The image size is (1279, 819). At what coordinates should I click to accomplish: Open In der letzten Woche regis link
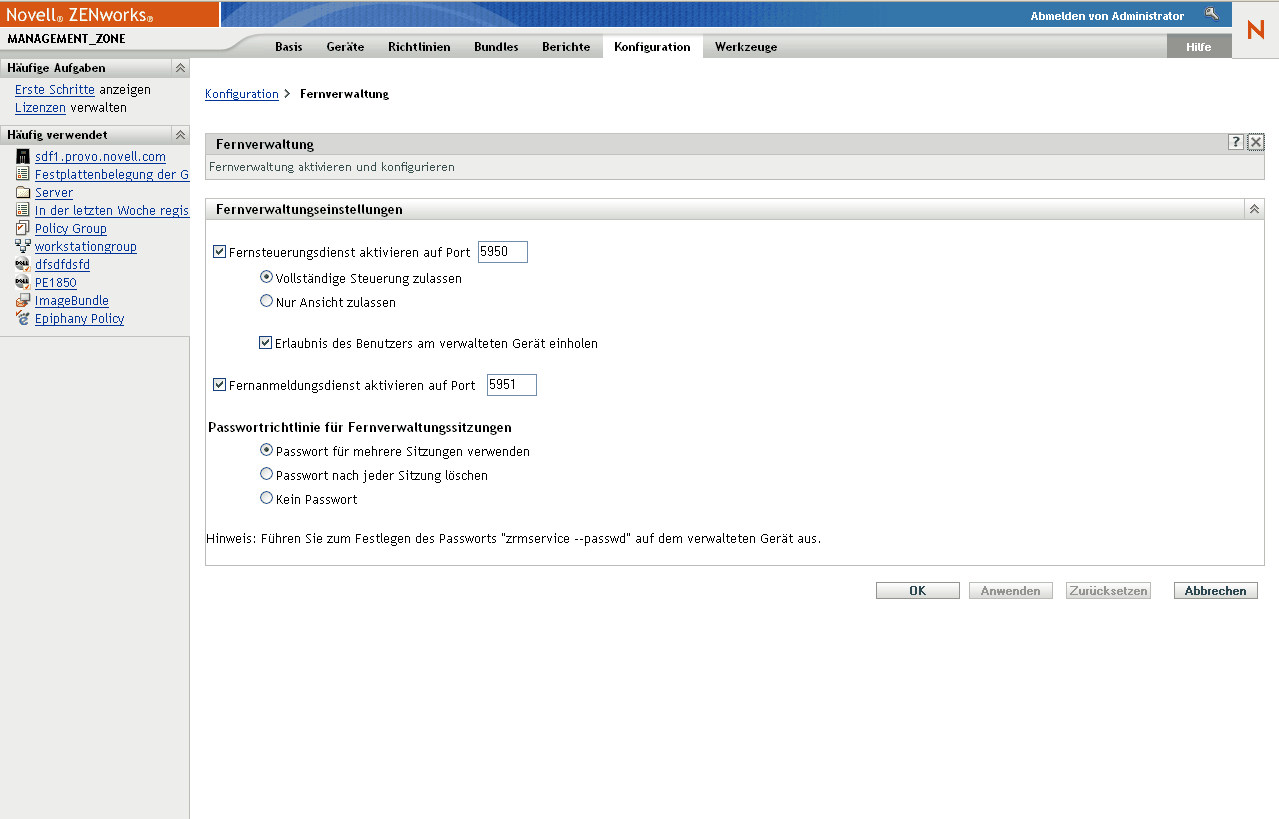[x=112, y=211]
